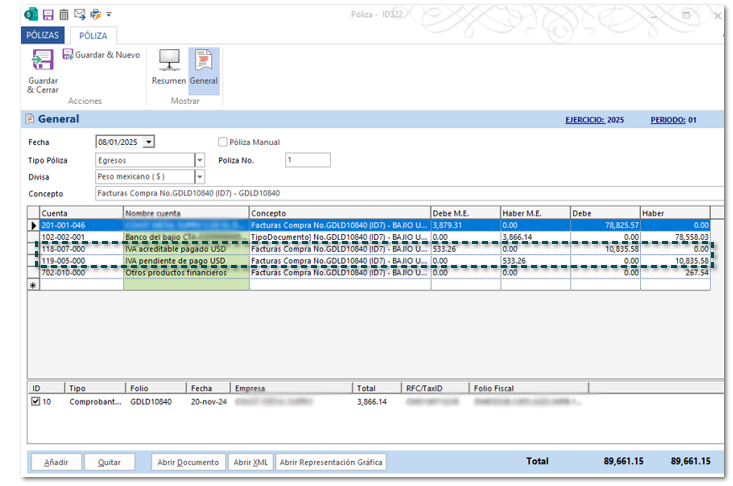This screenshot has height=486, width=733.
Task: Click the save icon in quick access toolbar
Action: pos(47,15)
